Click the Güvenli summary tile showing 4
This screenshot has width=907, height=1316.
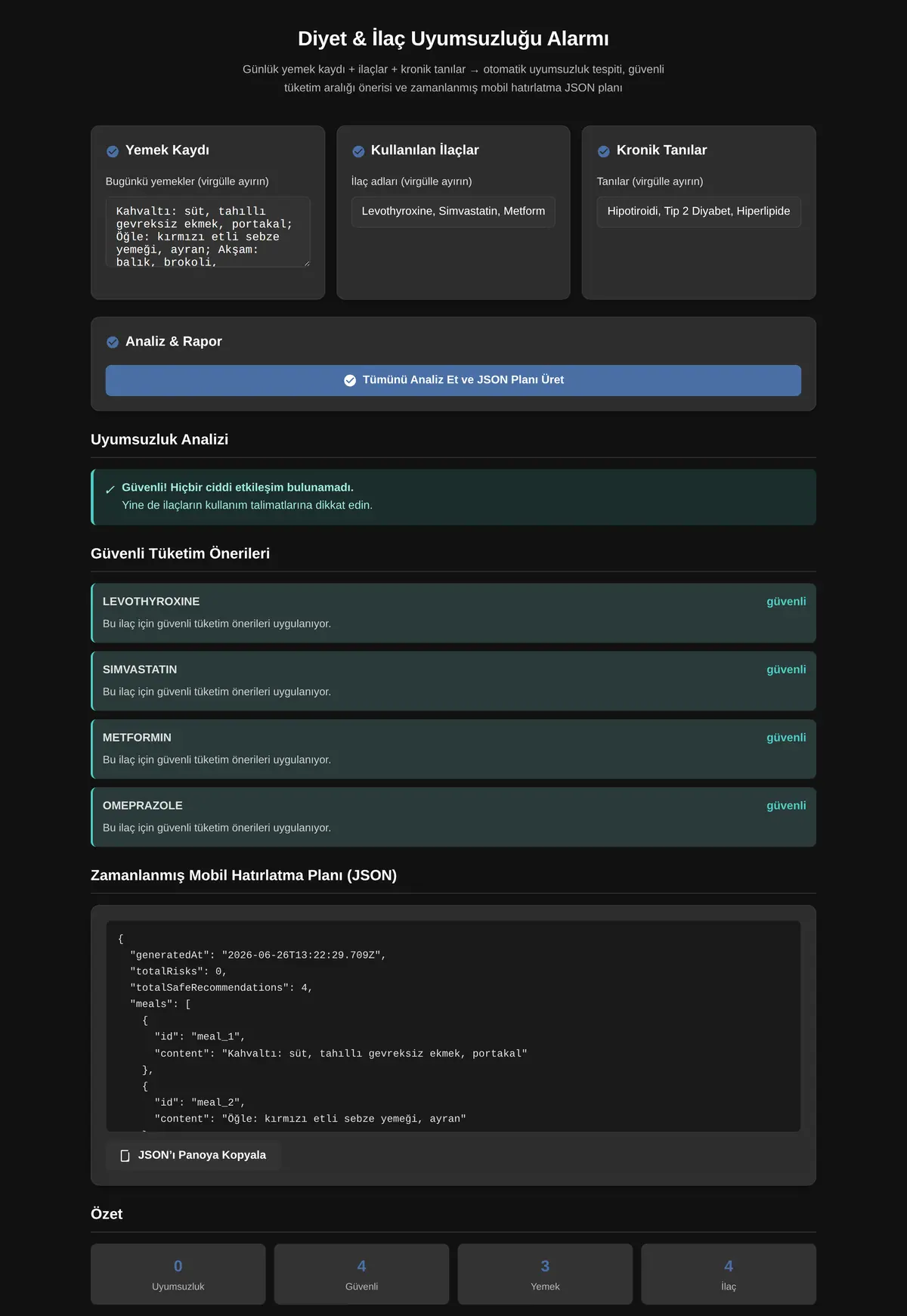click(362, 1274)
